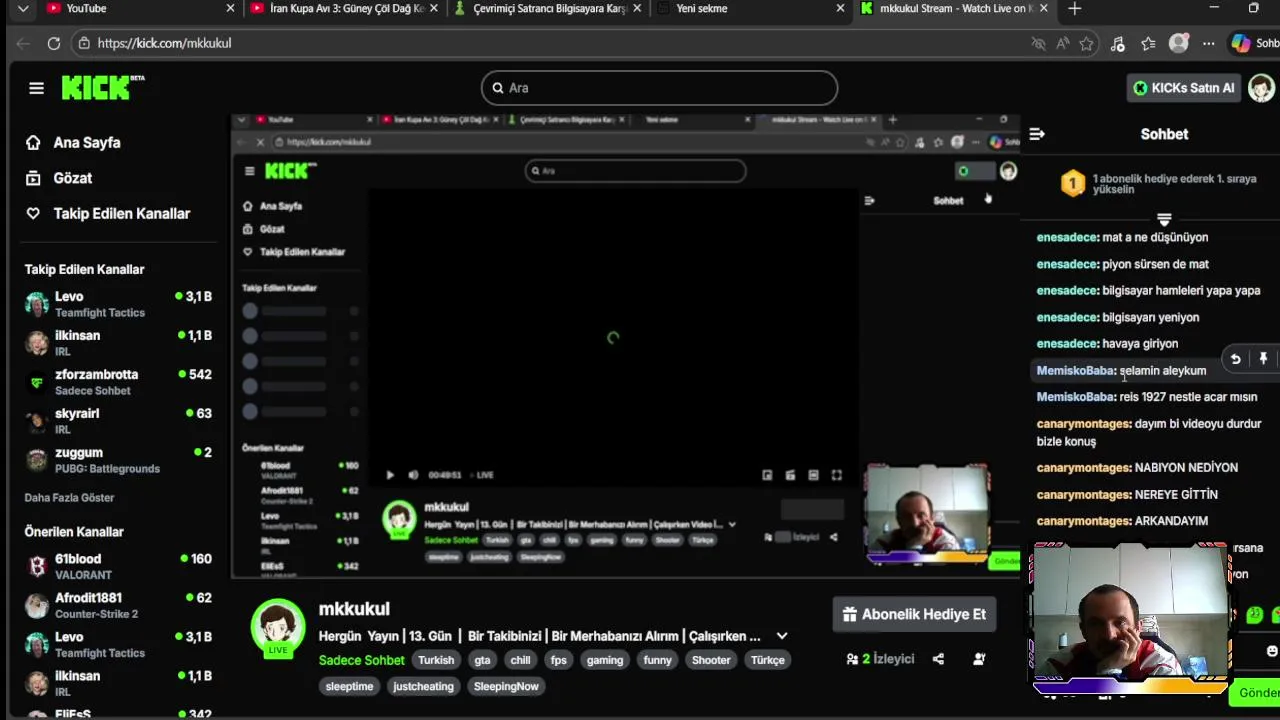Click the KICKs Satın Al button
Screen dimensions: 1280x720
(1184, 88)
